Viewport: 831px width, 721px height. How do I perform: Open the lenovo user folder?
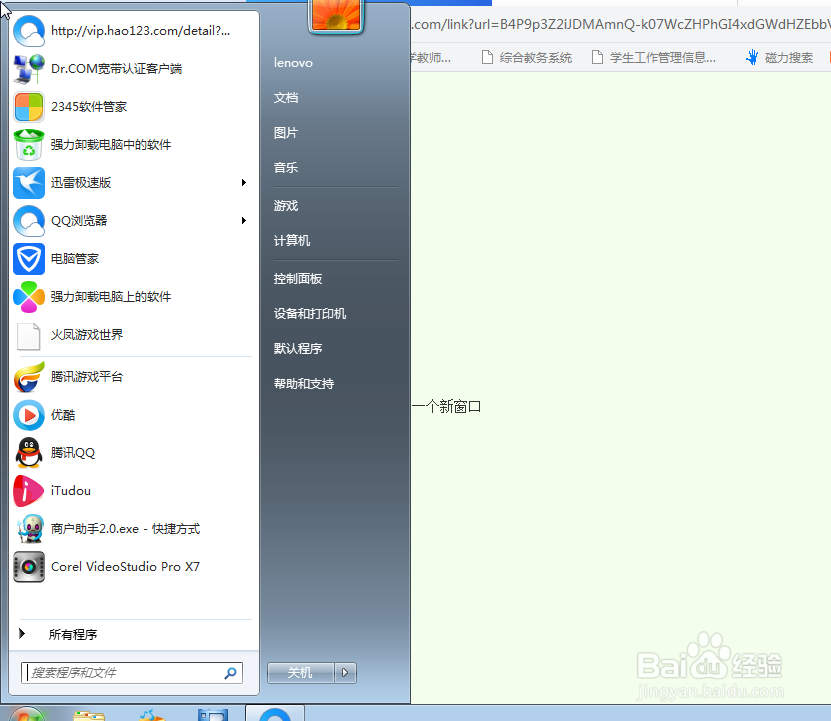pyautogui.click(x=293, y=63)
